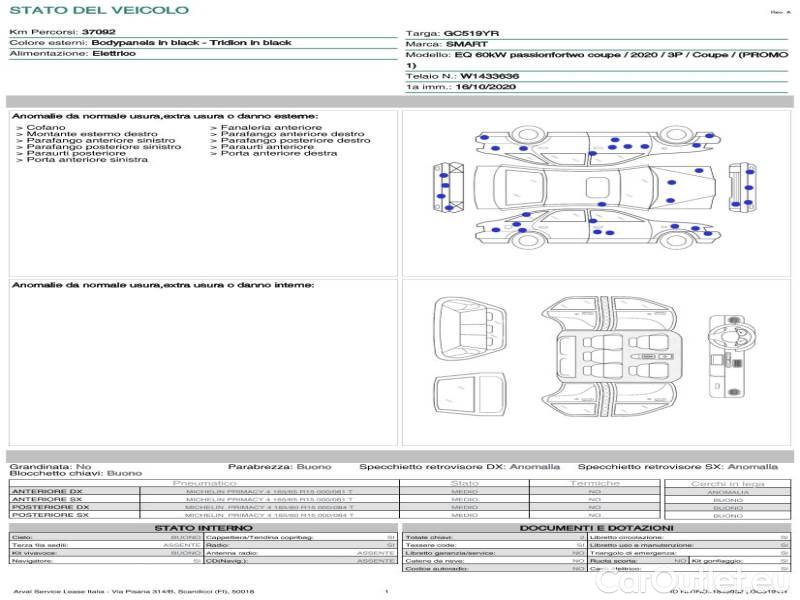Select the Libretto circolazione label

point(626,537)
